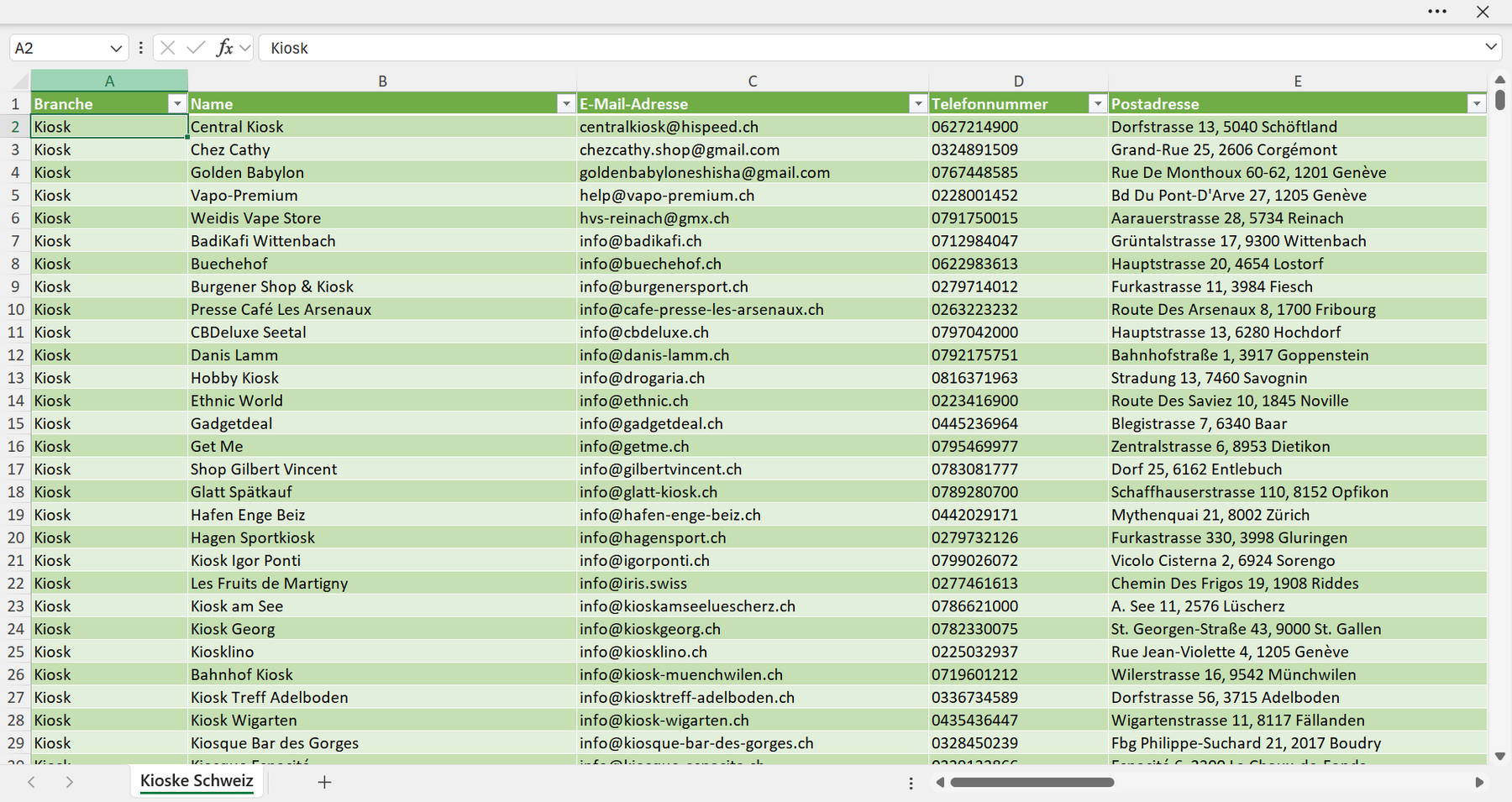Select row 5 header

pos(15,195)
